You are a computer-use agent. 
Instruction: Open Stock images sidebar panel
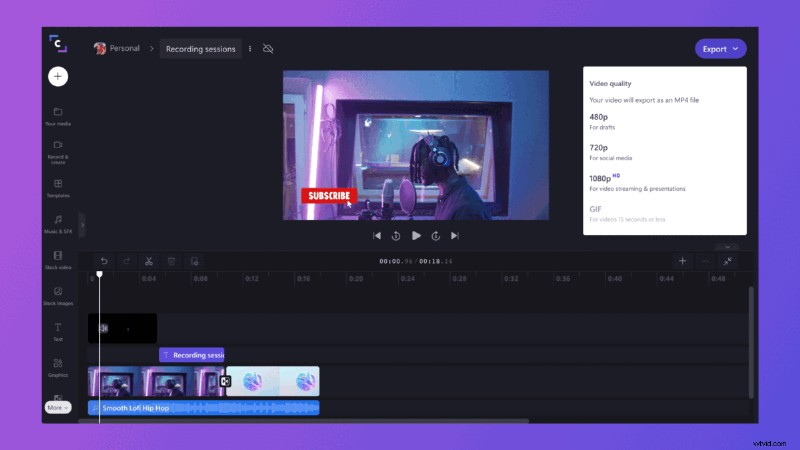(58, 296)
